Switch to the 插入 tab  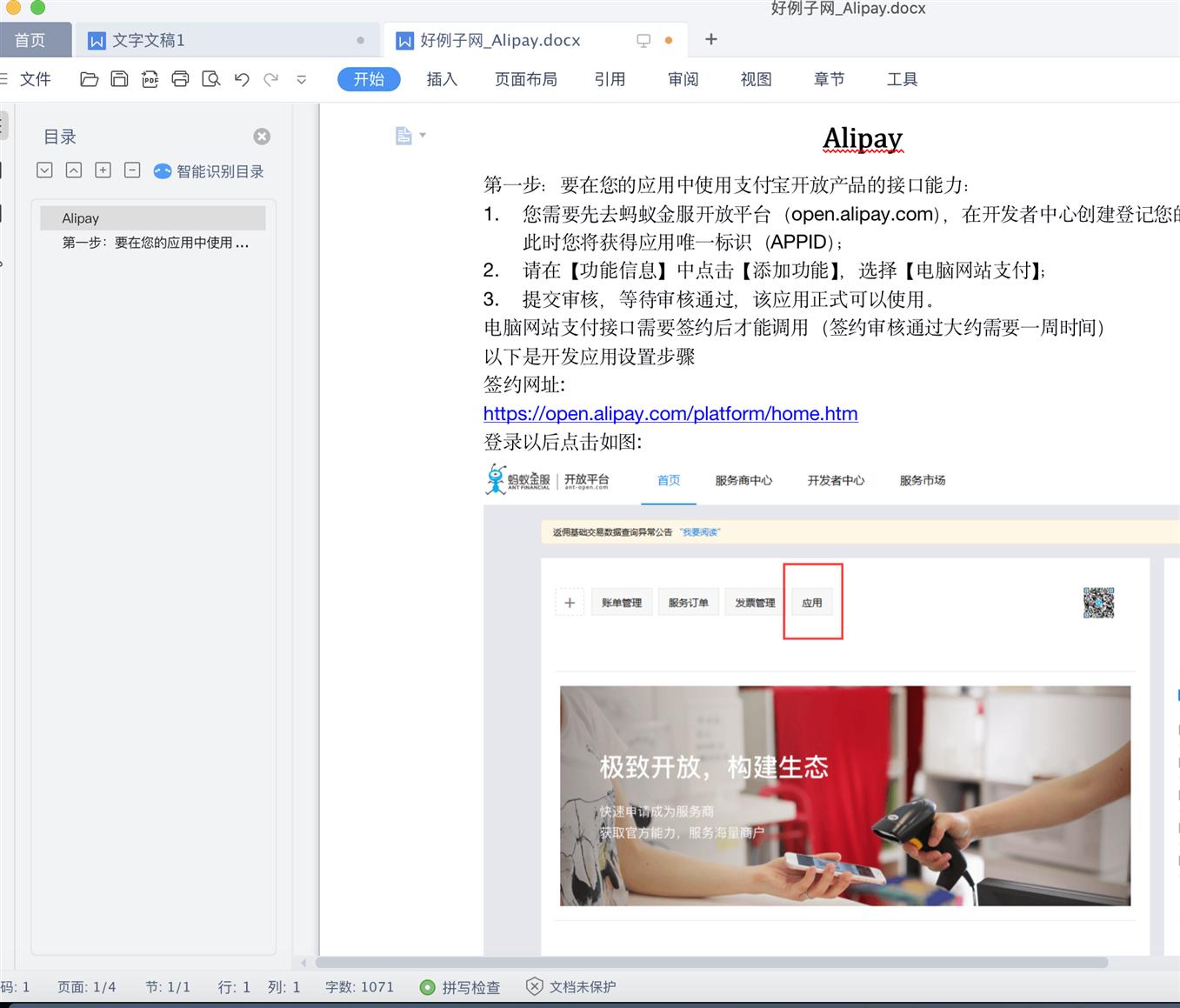(442, 79)
